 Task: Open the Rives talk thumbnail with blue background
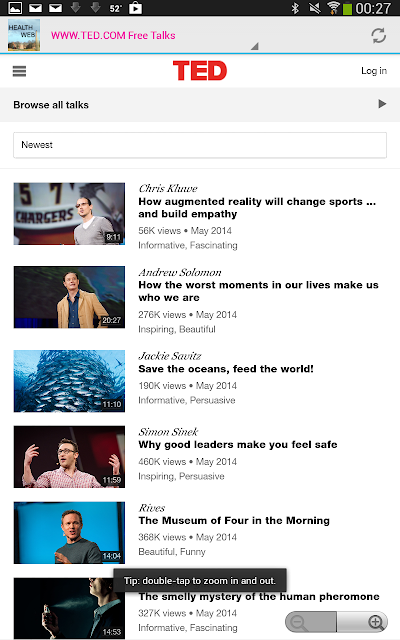(x=69, y=533)
